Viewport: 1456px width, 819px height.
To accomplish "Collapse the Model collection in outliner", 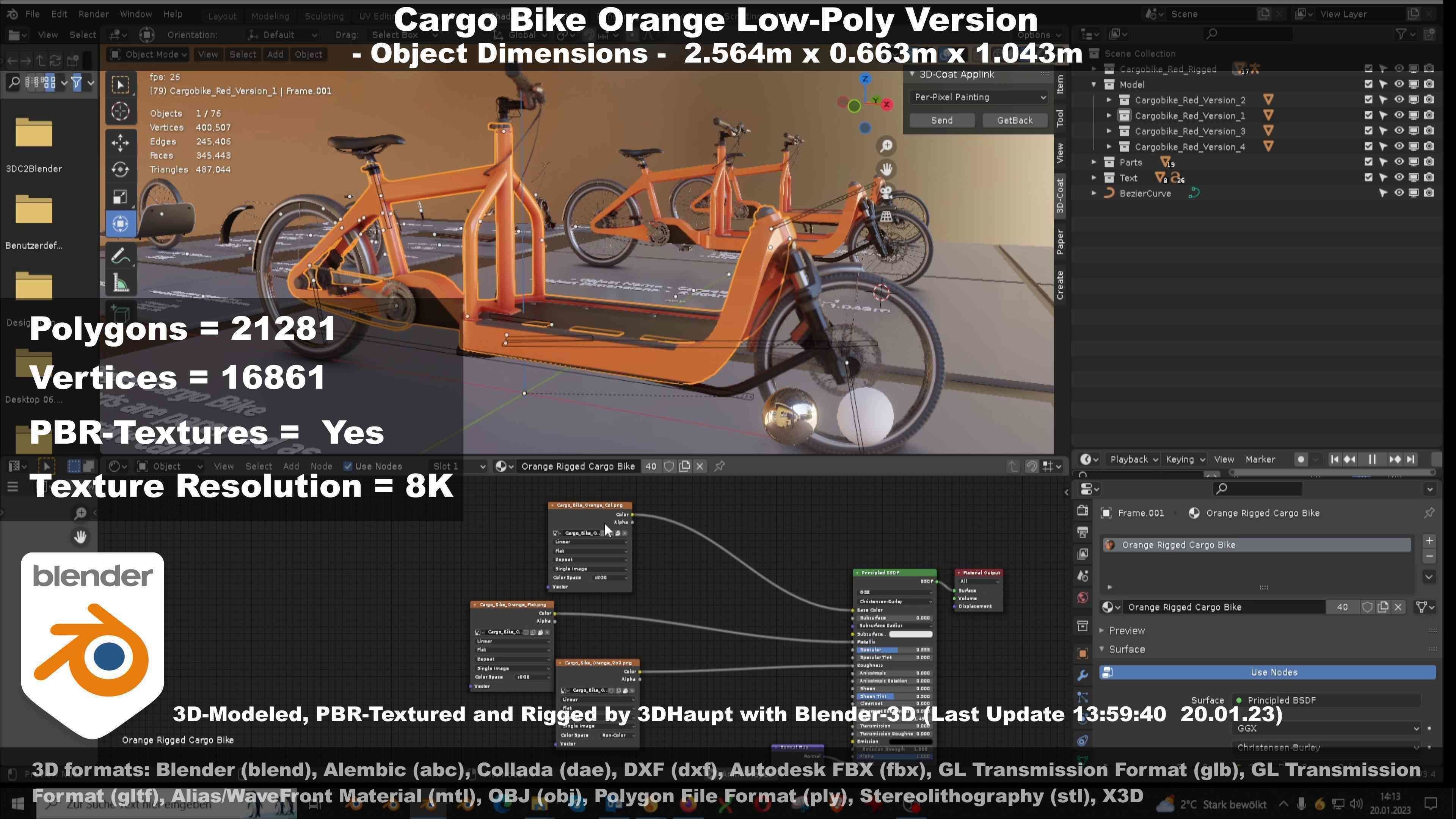I will point(1094,84).
